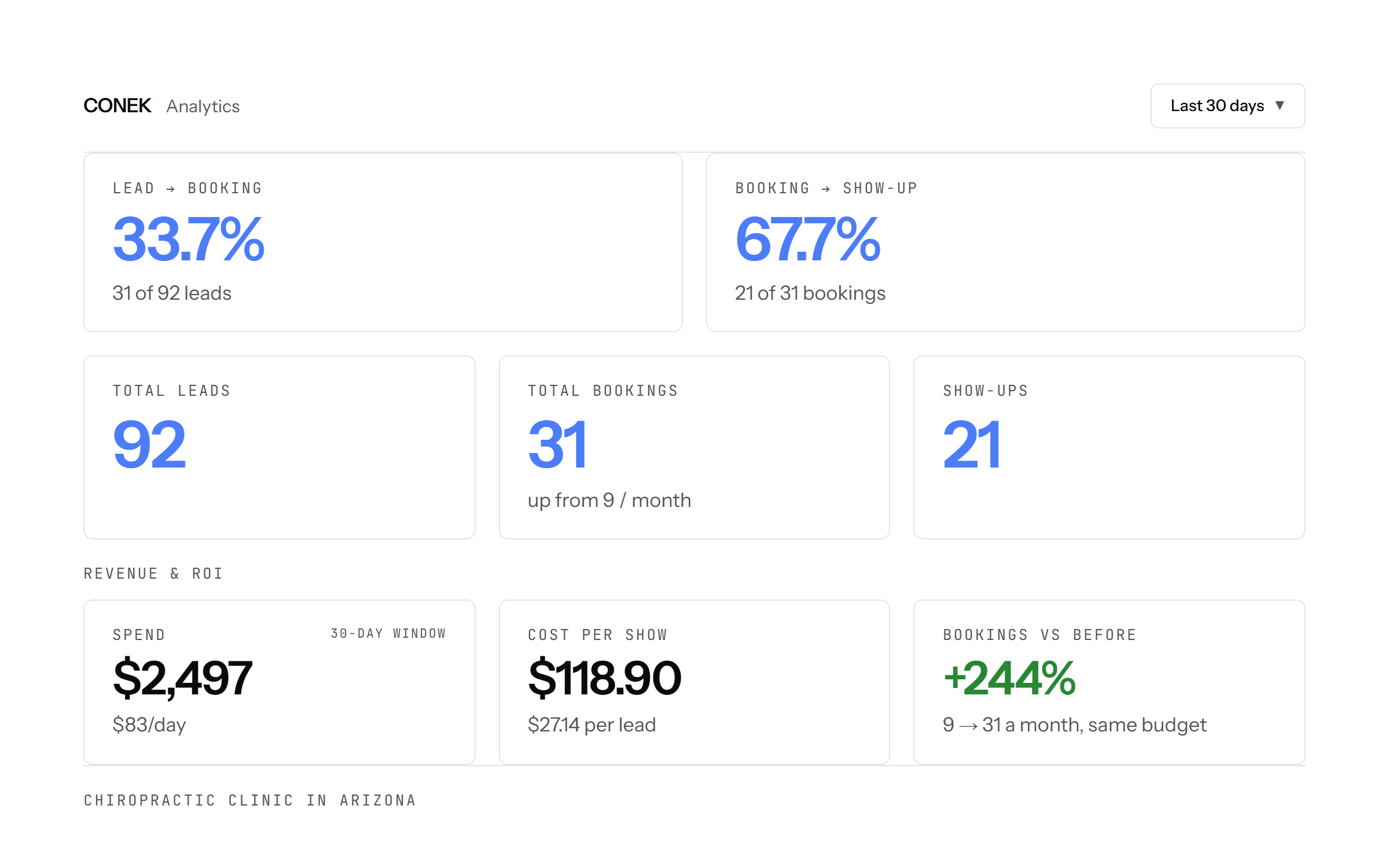
Task: Click the 'BOOKINGS VS BEFORE' card label
Action: [x=1040, y=635]
